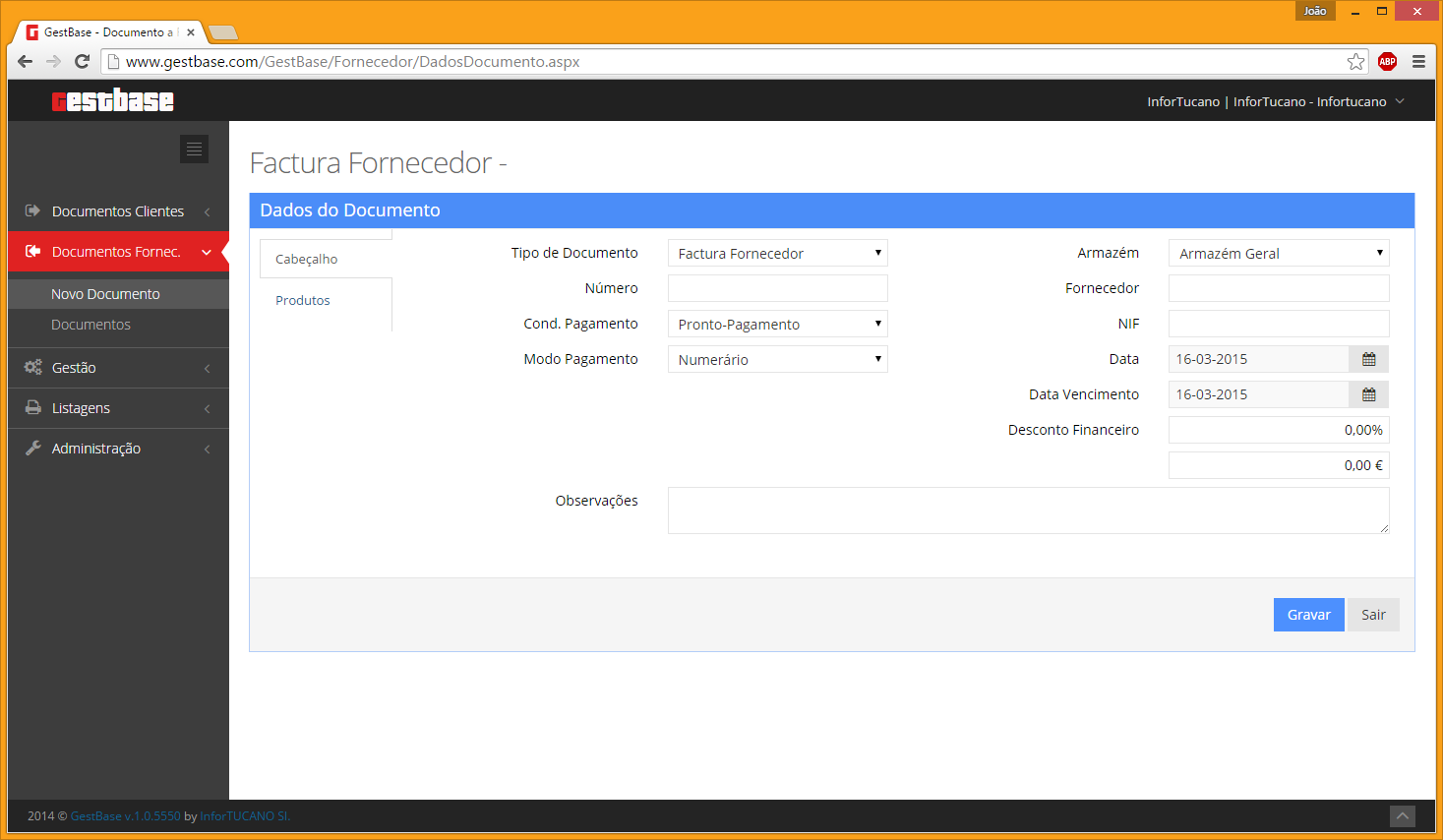Click the GestBase logo in header
This screenshot has height=840, width=1443.
113,100
